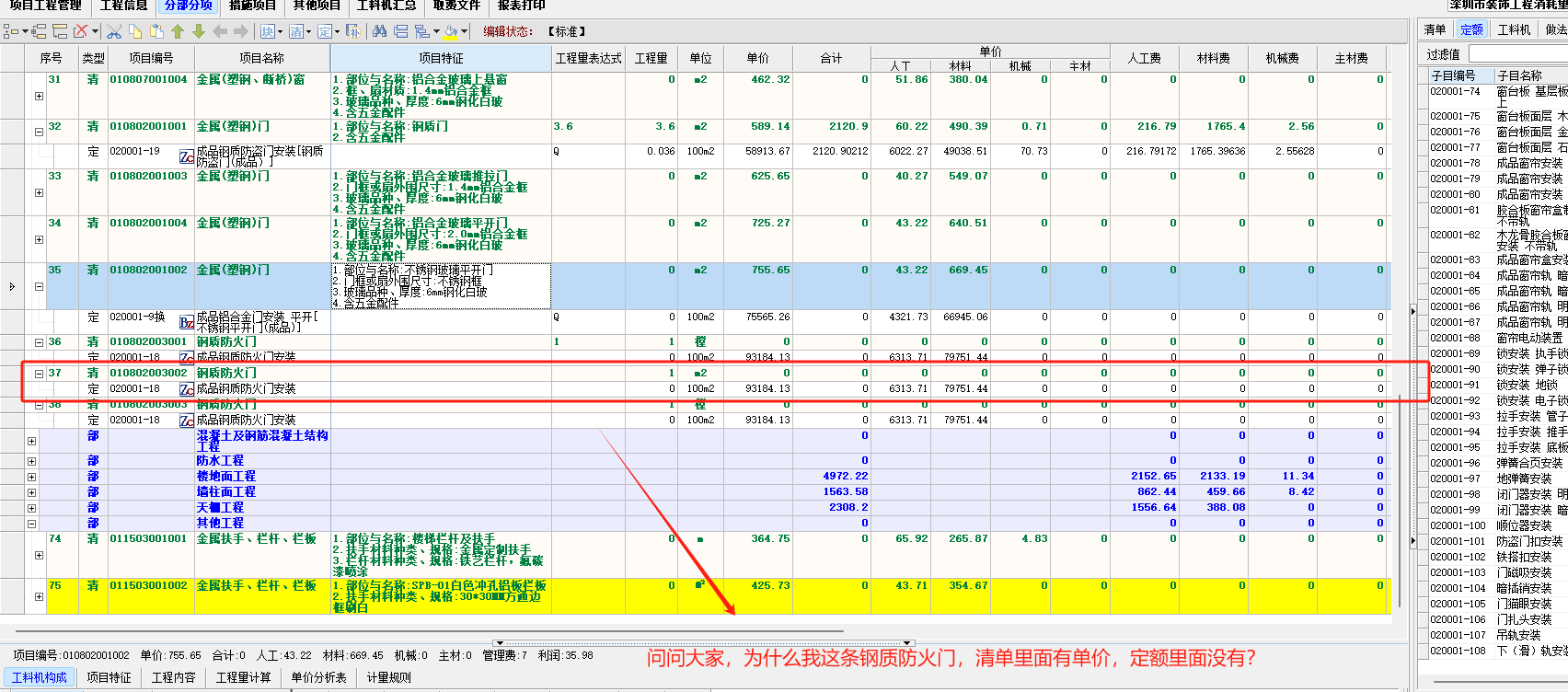1568x692 pixels.
Task: Click the row layout icon next to the binoculars
Action: tap(401, 31)
